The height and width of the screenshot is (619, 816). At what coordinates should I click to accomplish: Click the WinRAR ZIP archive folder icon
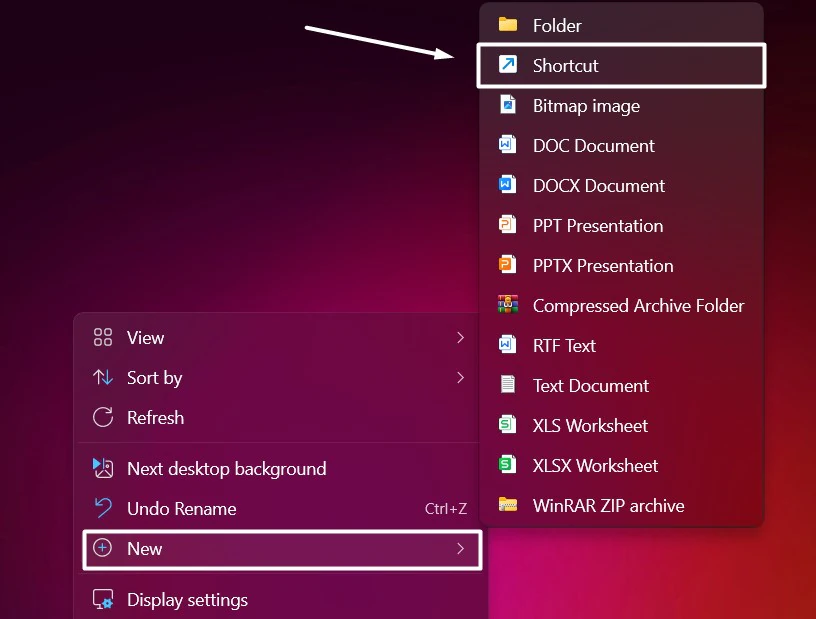[508, 504]
